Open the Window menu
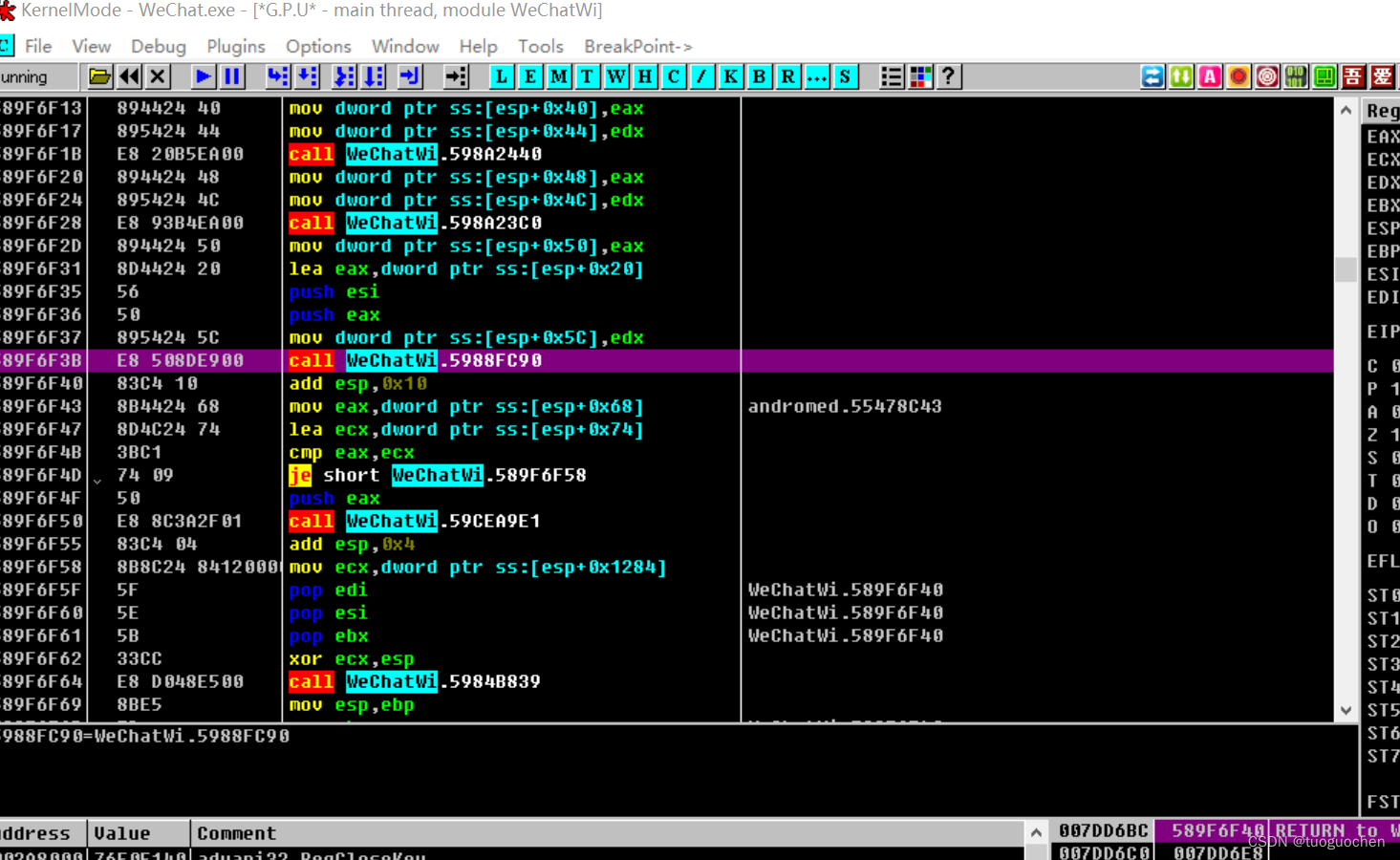This screenshot has width=1400, height=860. coord(405,46)
